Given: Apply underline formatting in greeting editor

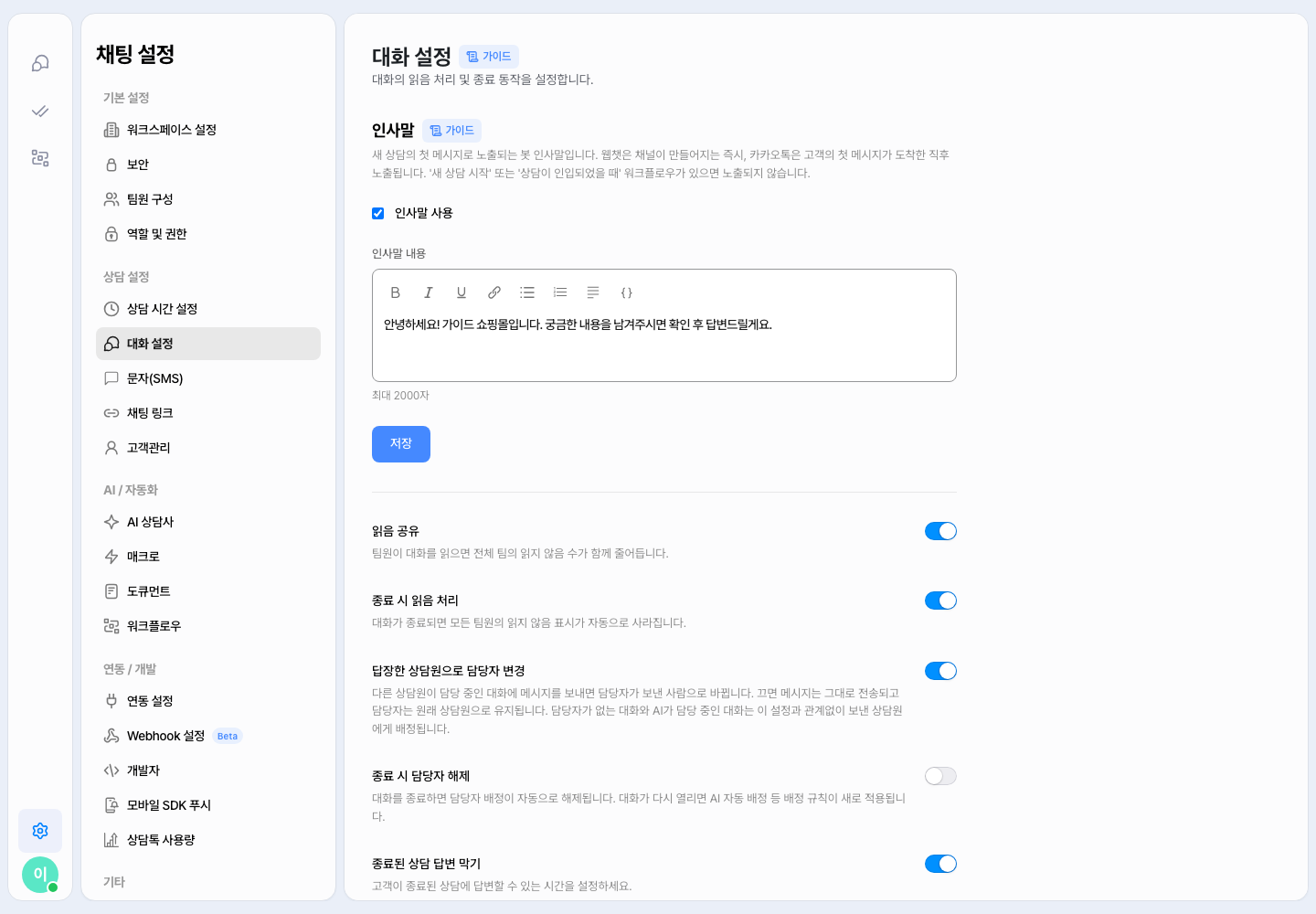Looking at the screenshot, I should click(x=462, y=292).
